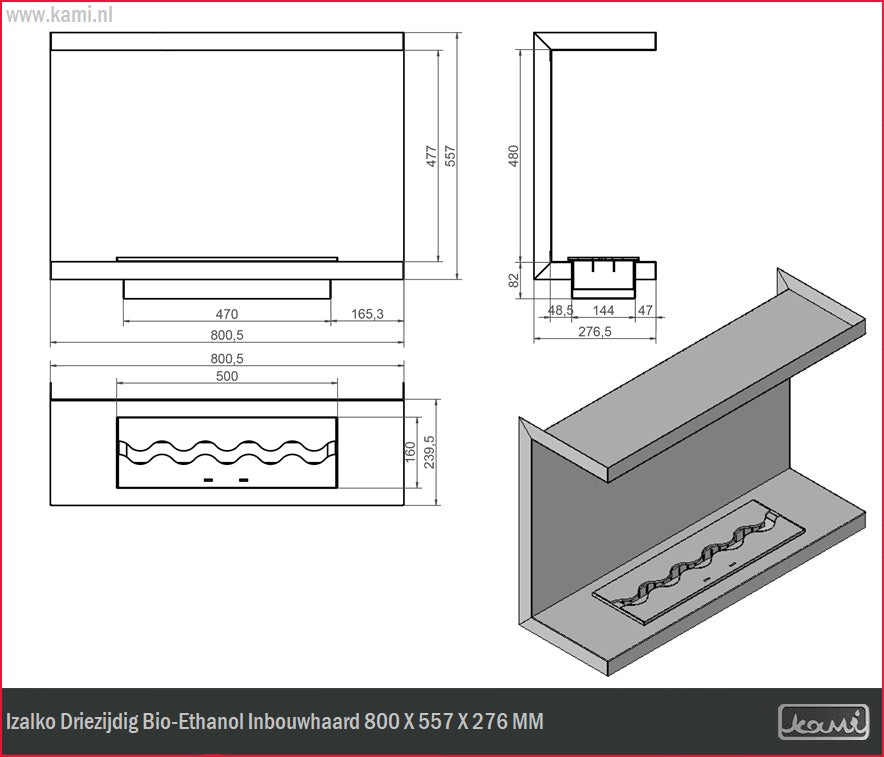Click the burner cross-section in side view
Image resolution: width=884 pixels, height=757 pixels.
pyautogui.click(x=602, y=275)
